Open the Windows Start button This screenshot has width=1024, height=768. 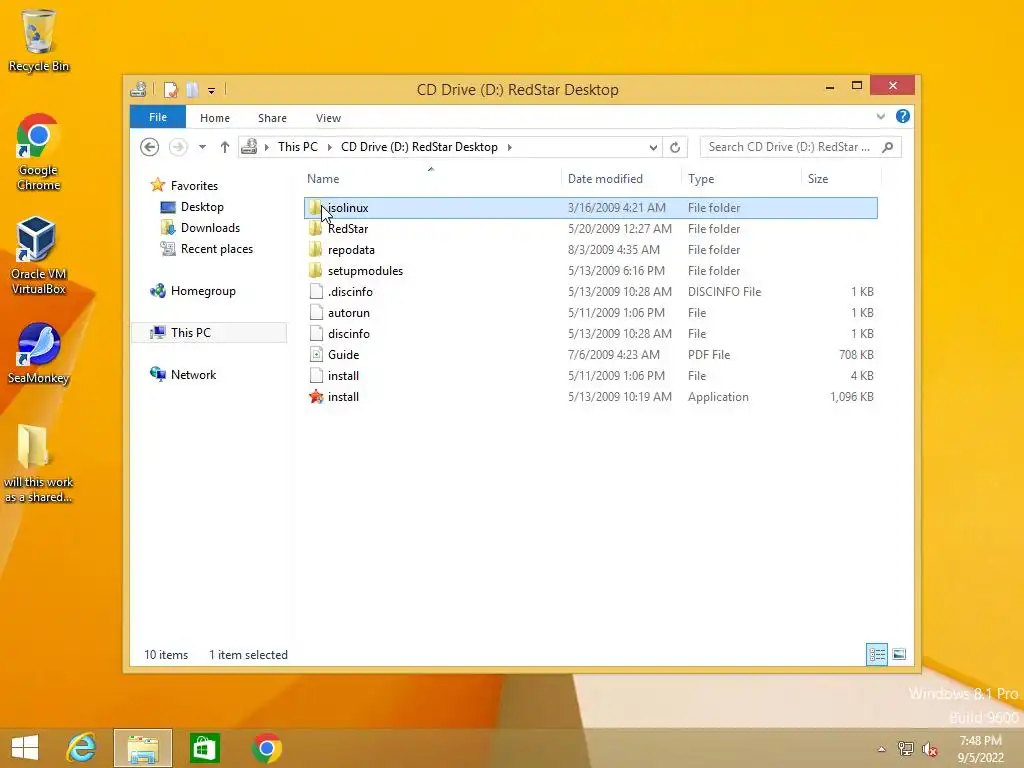point(25,748)
